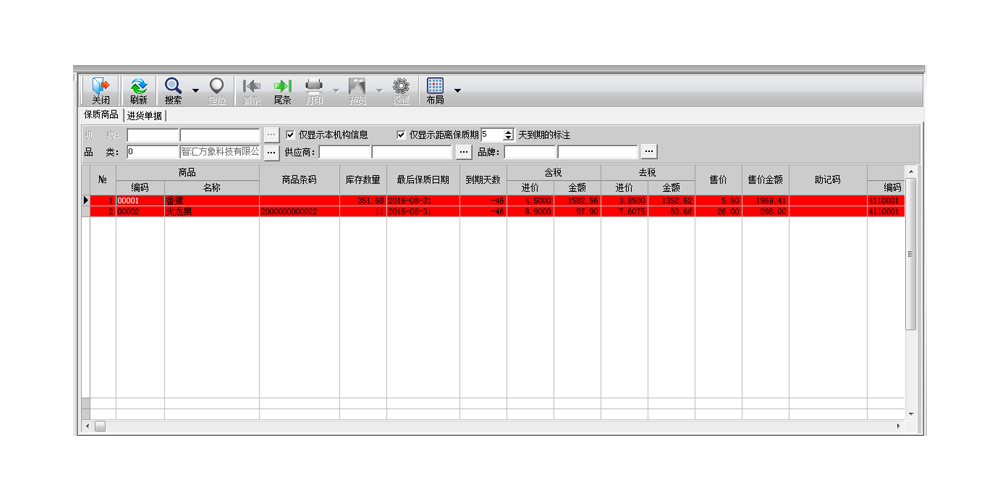Viewport: 1000px width, 500px height.
Task: Click stock quantity cell 351.68
Action: pos(363,200)
